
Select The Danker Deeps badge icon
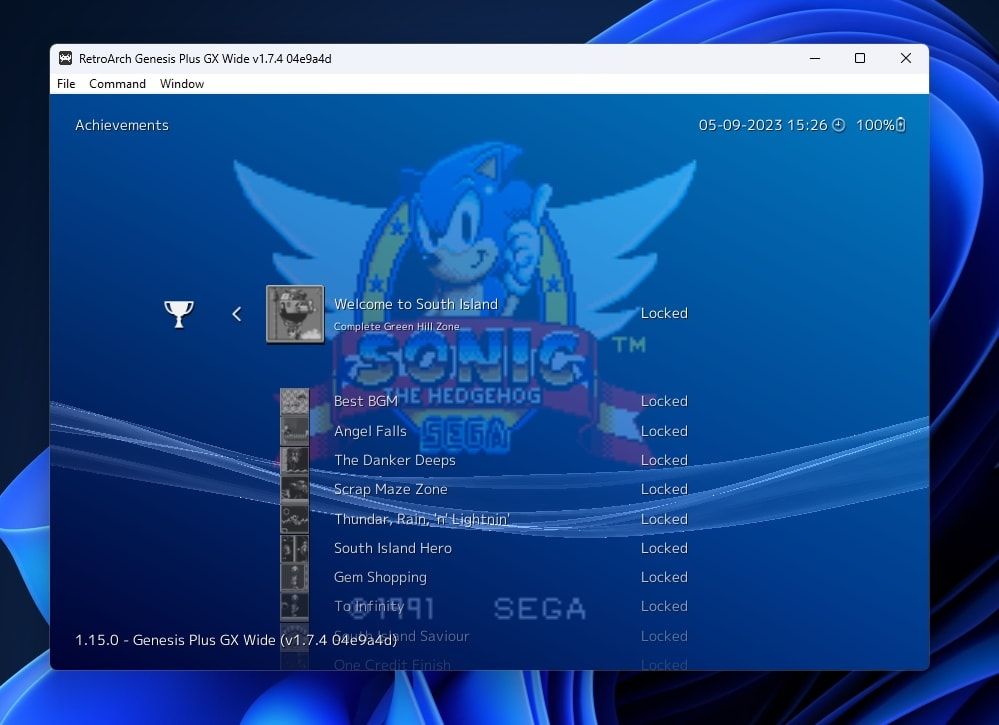(295, 460)
